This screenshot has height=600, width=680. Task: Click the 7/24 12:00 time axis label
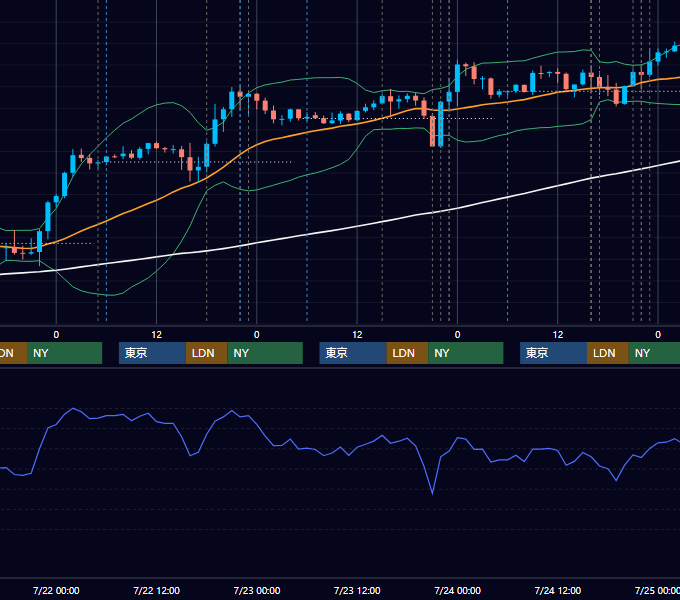pos(558,590)
